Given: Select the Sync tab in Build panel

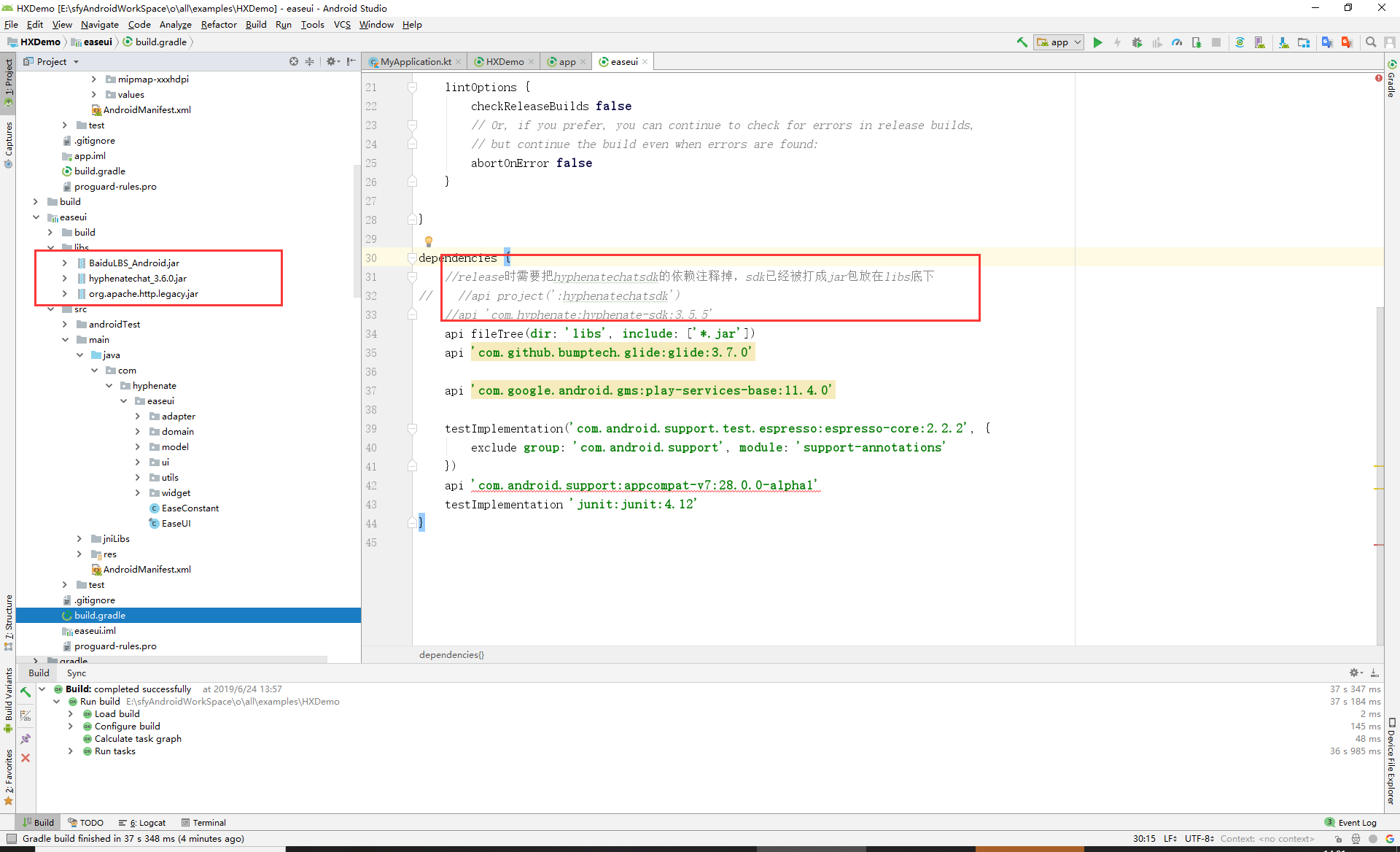Looking at the screenshot, I should (76, 673).
